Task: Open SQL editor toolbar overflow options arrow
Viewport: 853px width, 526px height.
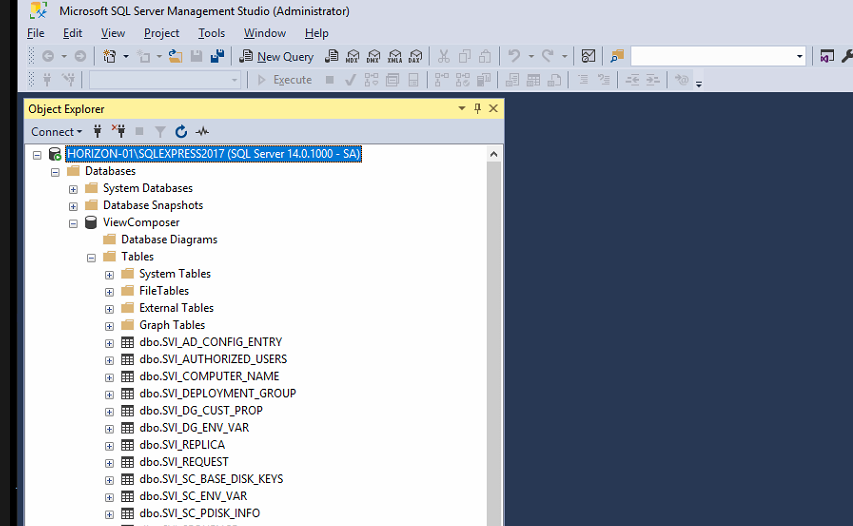Action: tap(699, 83)
